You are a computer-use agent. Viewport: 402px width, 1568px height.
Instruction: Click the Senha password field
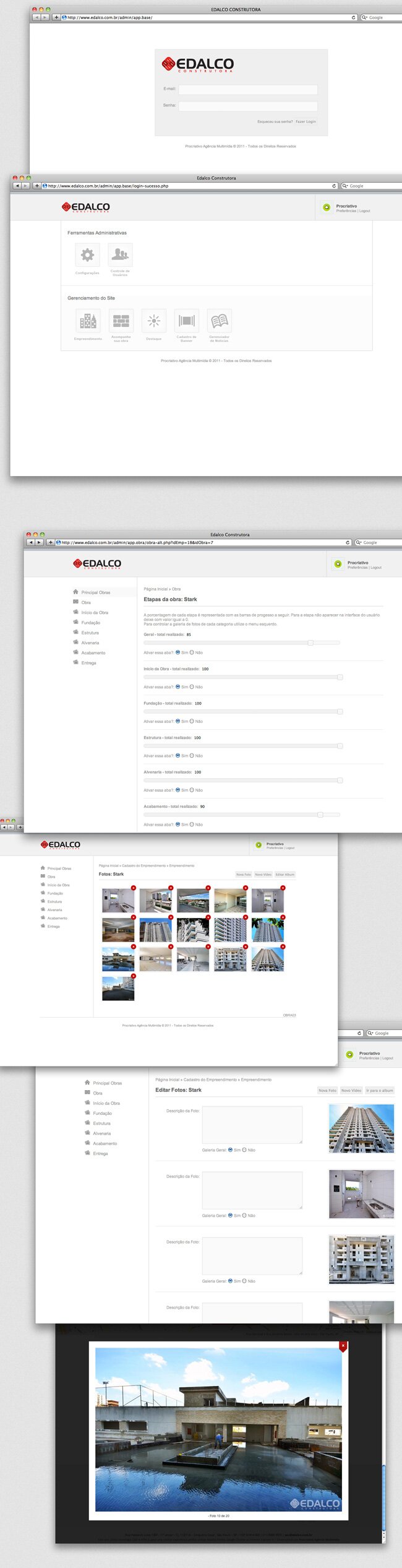pyautogui.click(x=248, y=106)
